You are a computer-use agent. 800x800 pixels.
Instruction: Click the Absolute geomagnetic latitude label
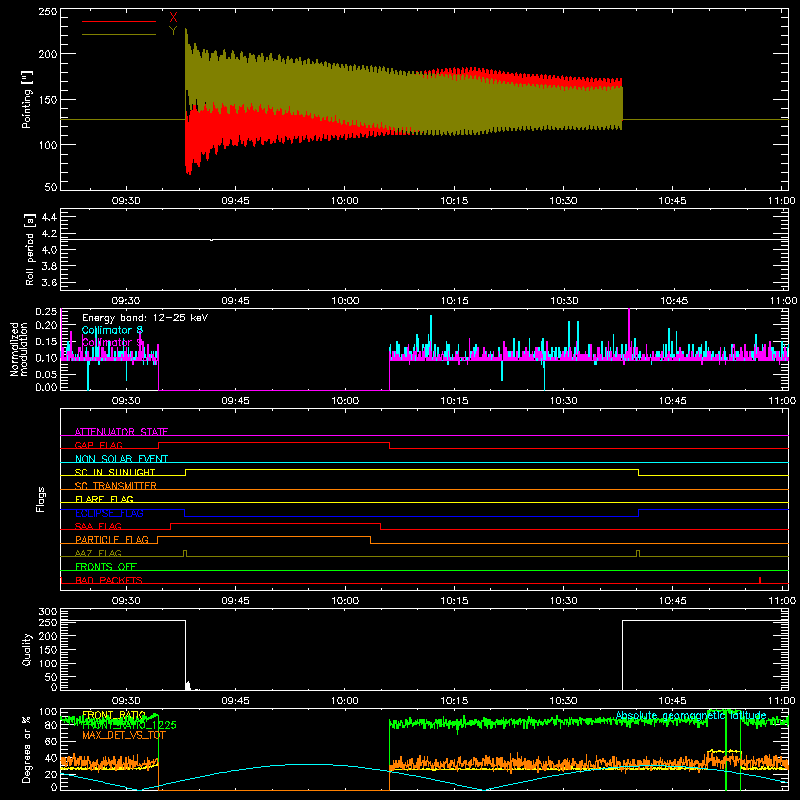pyautogui.click(x=691, y=715)
